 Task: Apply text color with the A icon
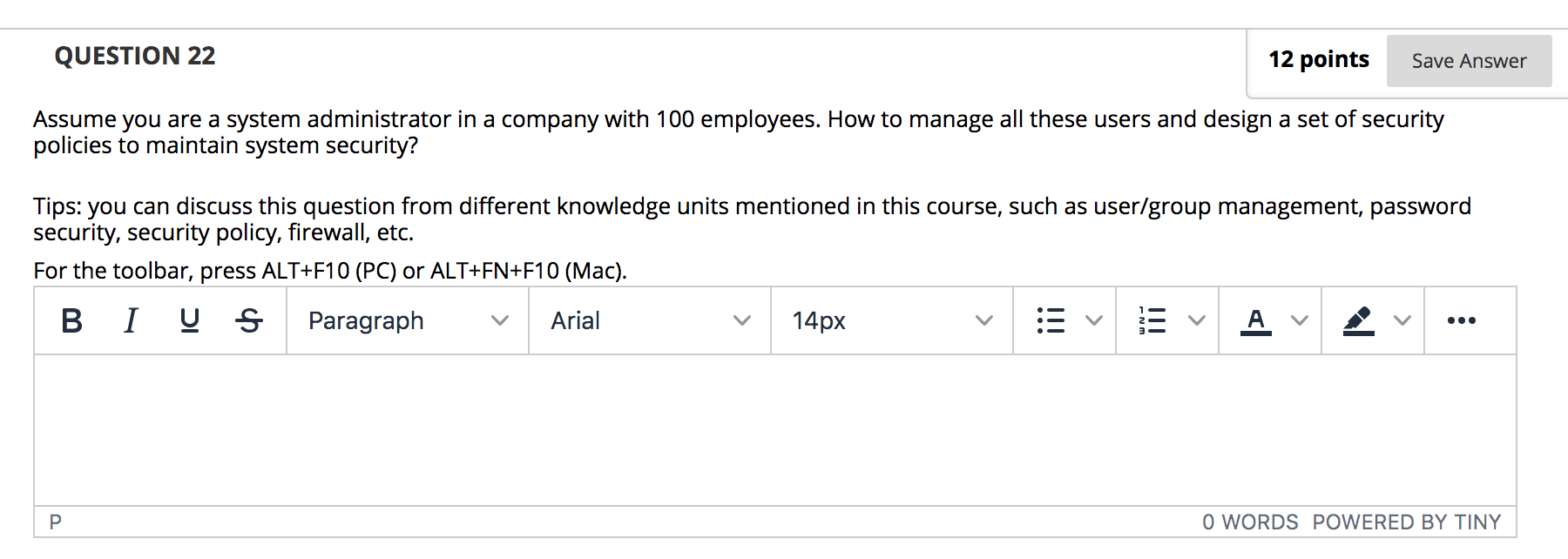[1255, 321]
